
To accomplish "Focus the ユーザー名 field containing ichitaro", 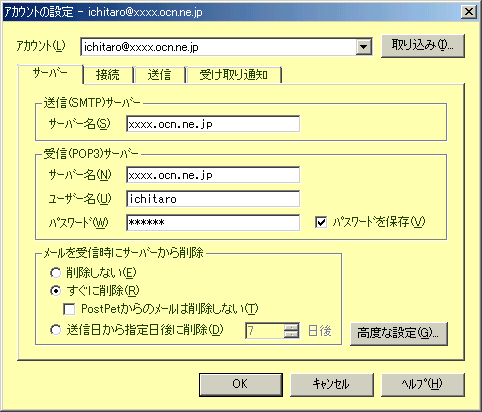I will [x=213, y=199].
